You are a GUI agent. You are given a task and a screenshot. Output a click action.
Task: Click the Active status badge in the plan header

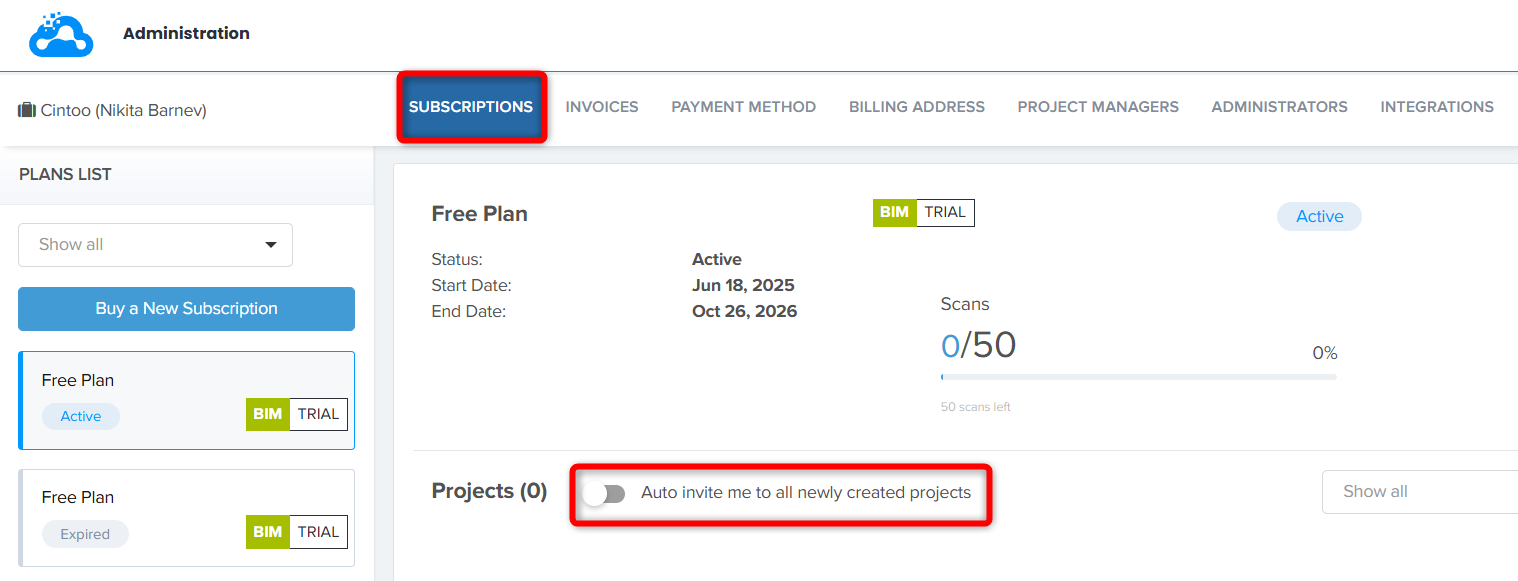pos(1319,216)
